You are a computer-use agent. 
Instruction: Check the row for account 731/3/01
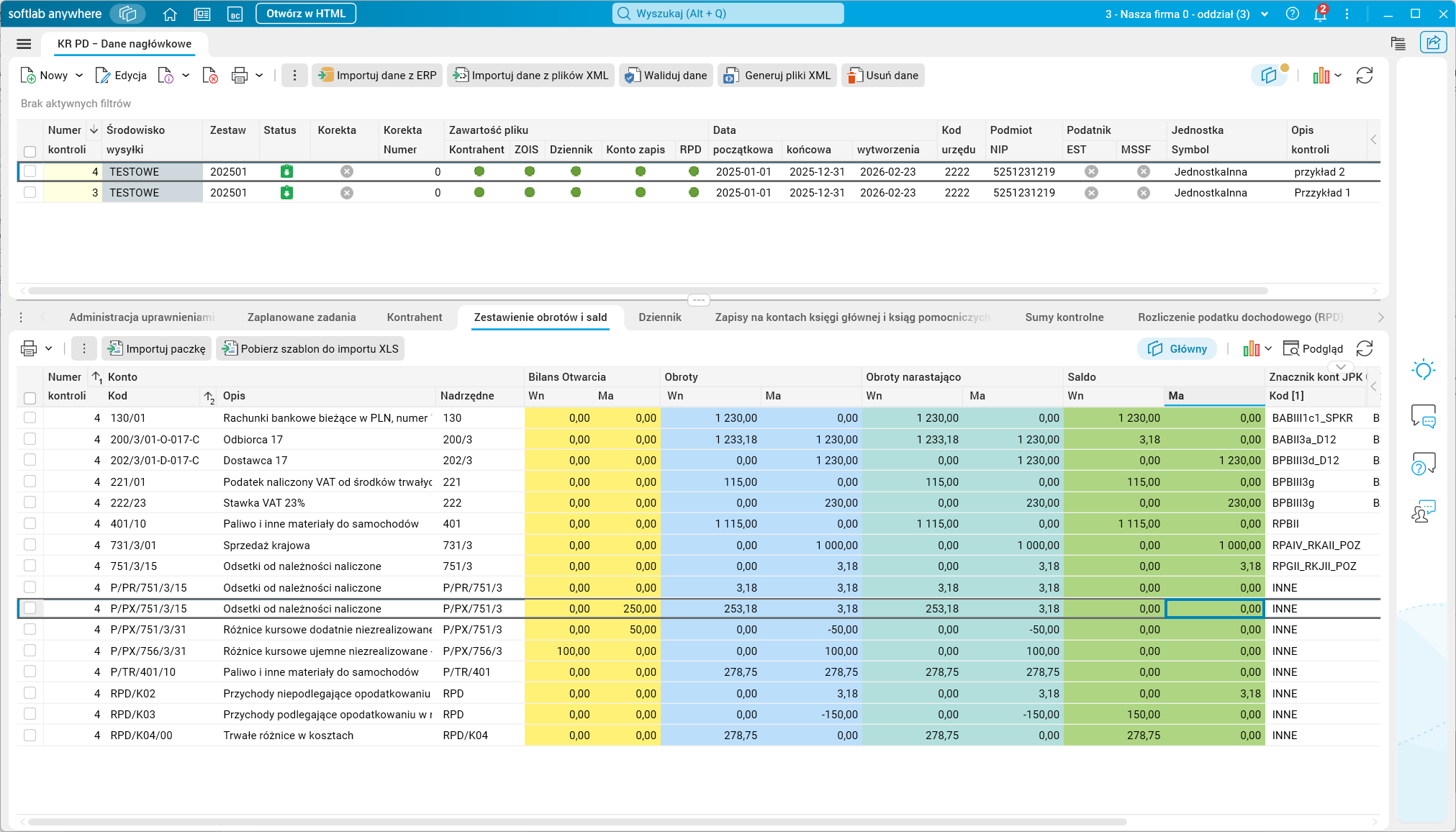(30, 544)
